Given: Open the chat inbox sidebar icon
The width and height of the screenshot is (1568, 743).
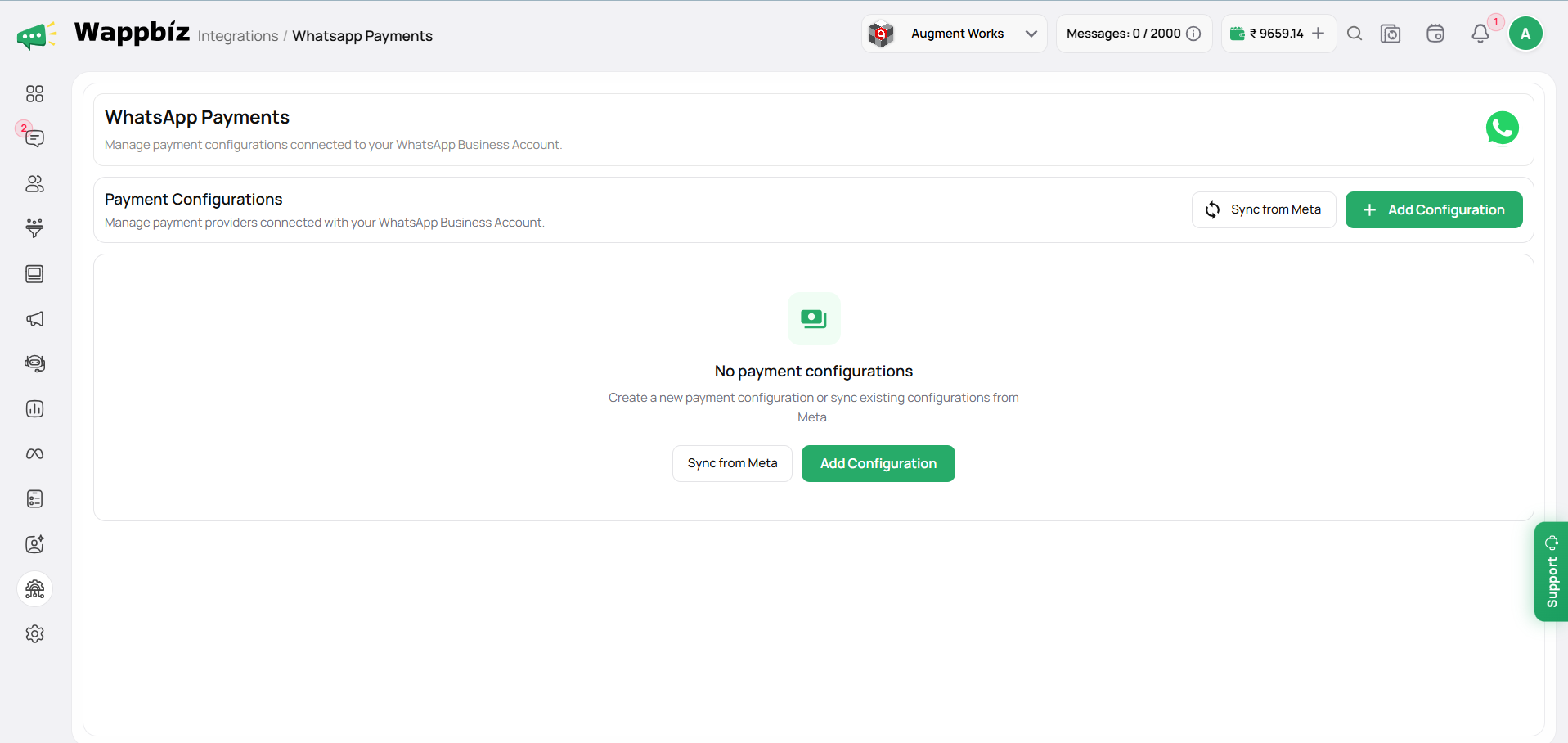Looking at the screenshot, I should [34, 138].
